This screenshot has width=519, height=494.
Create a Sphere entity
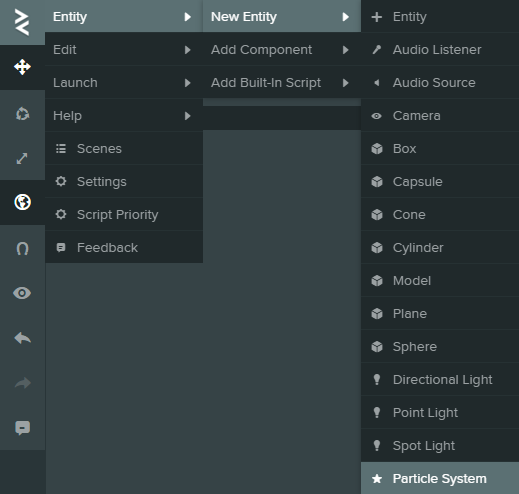(440, 346)
